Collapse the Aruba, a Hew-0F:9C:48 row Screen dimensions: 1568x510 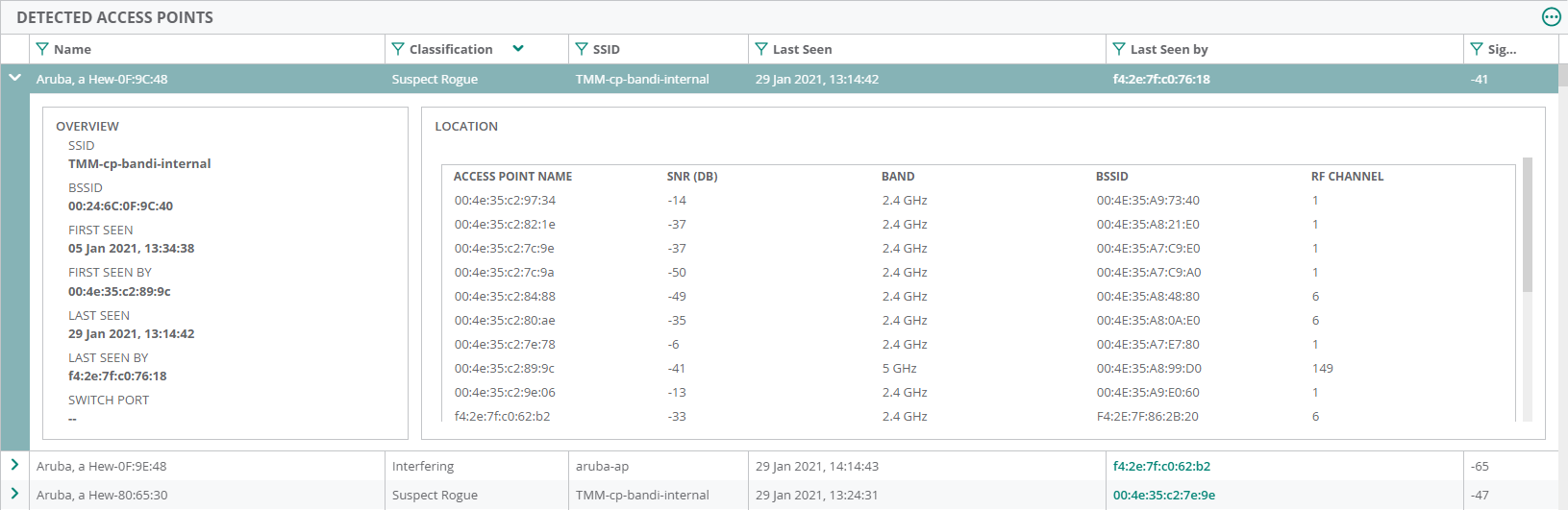coord(15,78)
